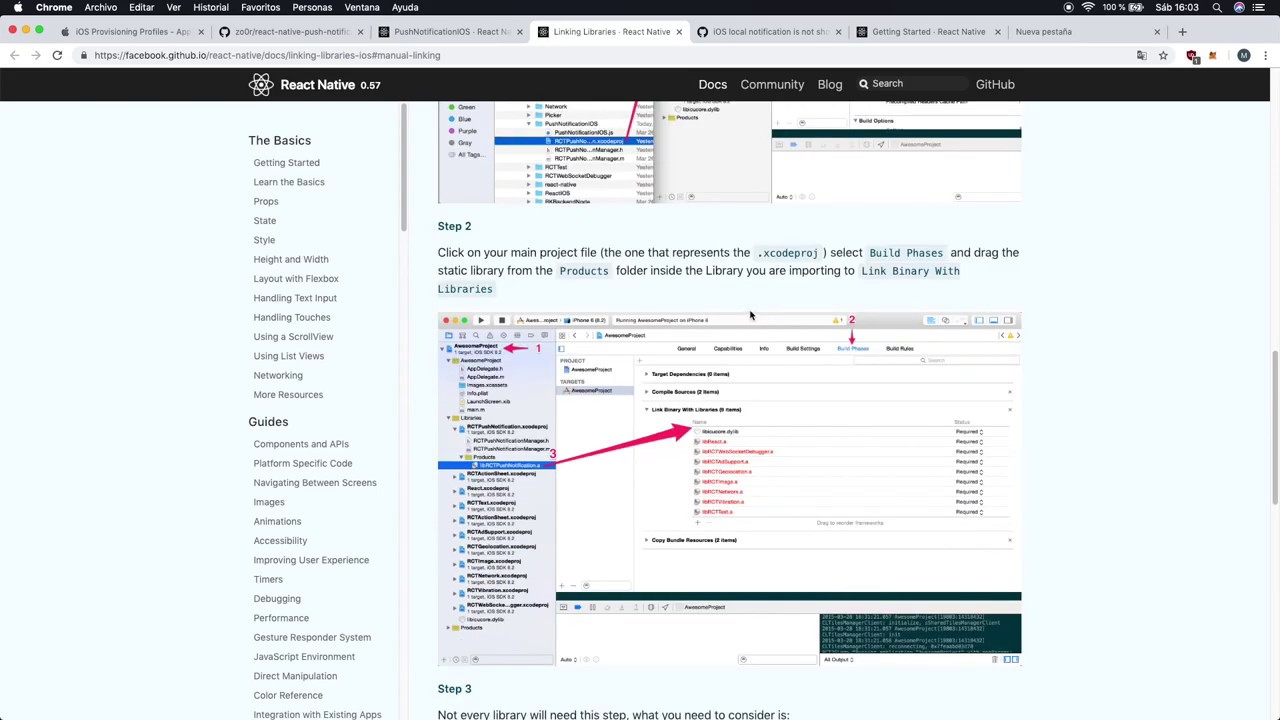This screenshot has height=720, width=1280.
Task: Open the Ventana menu
Action: click(362, 7)
